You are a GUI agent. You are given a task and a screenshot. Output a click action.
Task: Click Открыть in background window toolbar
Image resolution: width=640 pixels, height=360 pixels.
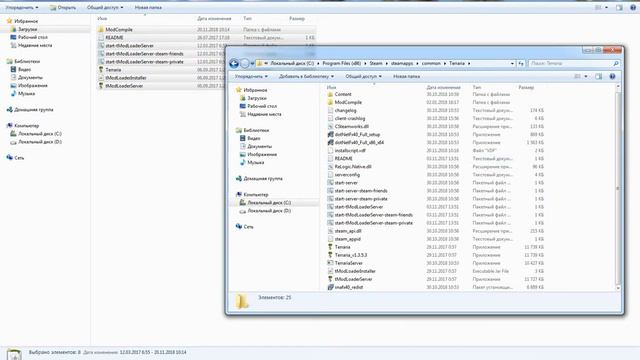tap(63, 7)
